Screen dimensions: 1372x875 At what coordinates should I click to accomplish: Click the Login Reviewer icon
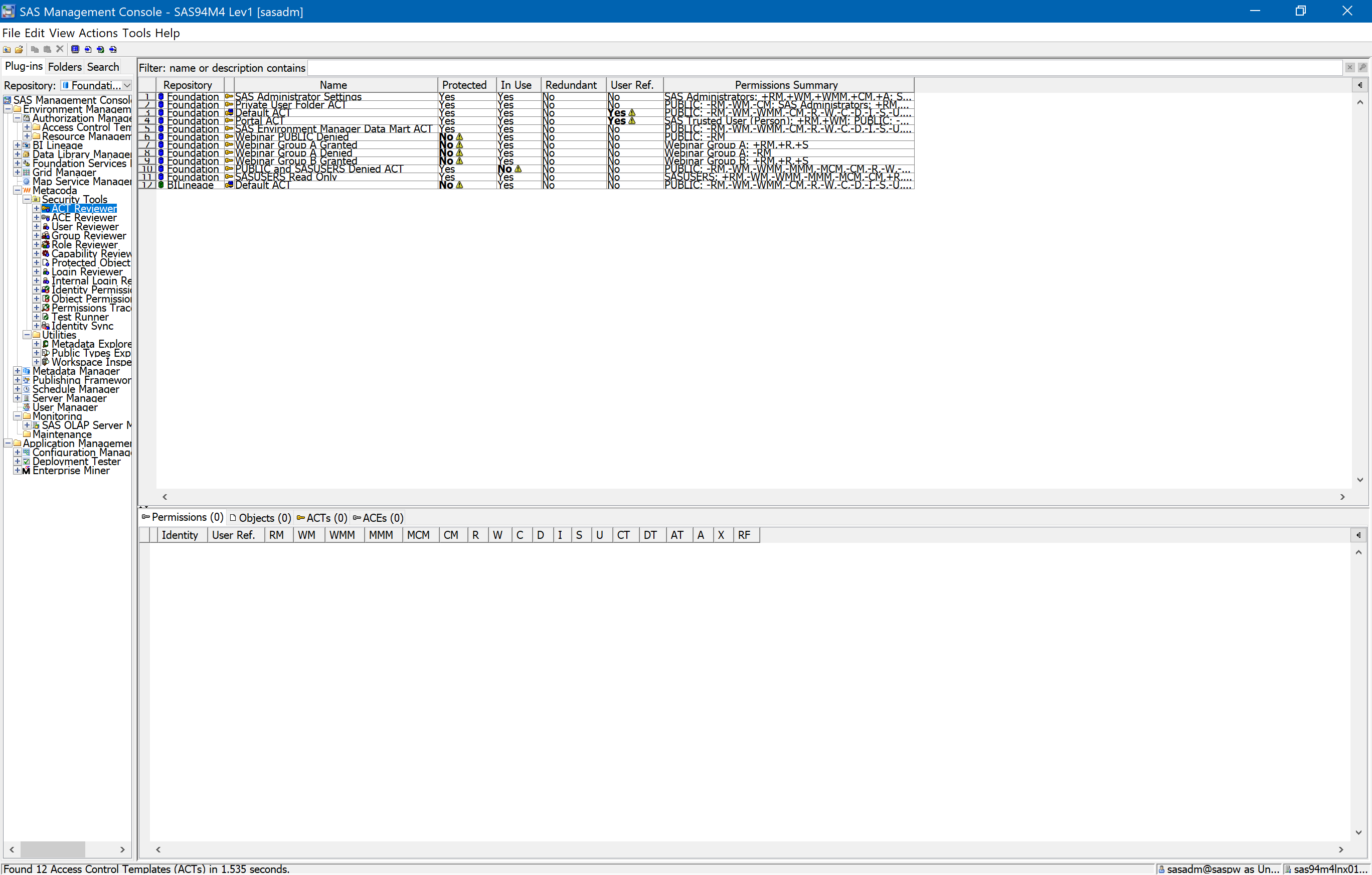tap(46, 272)
